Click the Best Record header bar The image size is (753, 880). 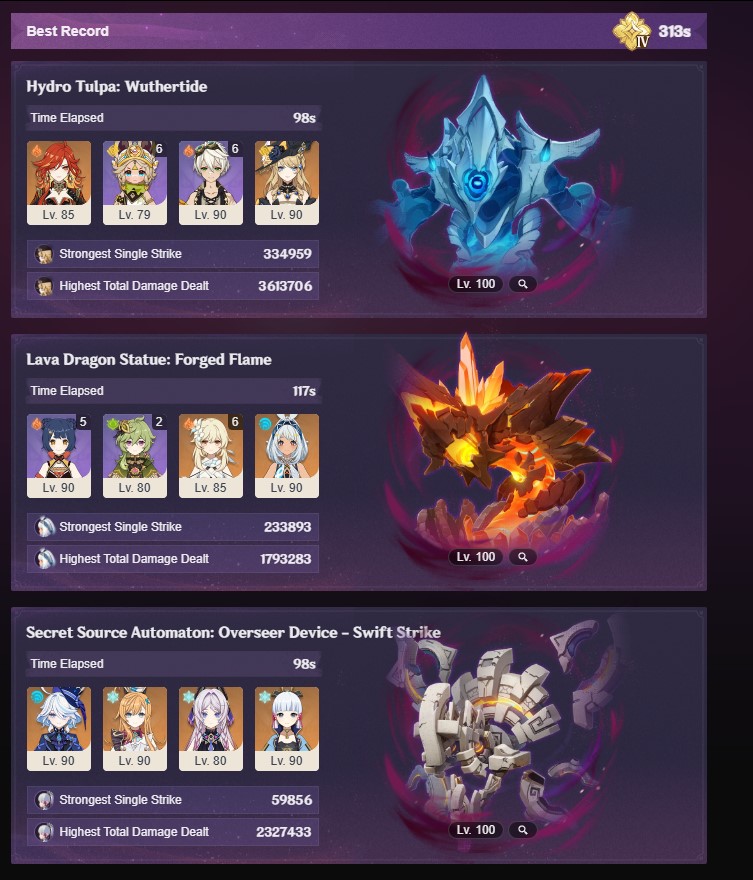point(359,31)
